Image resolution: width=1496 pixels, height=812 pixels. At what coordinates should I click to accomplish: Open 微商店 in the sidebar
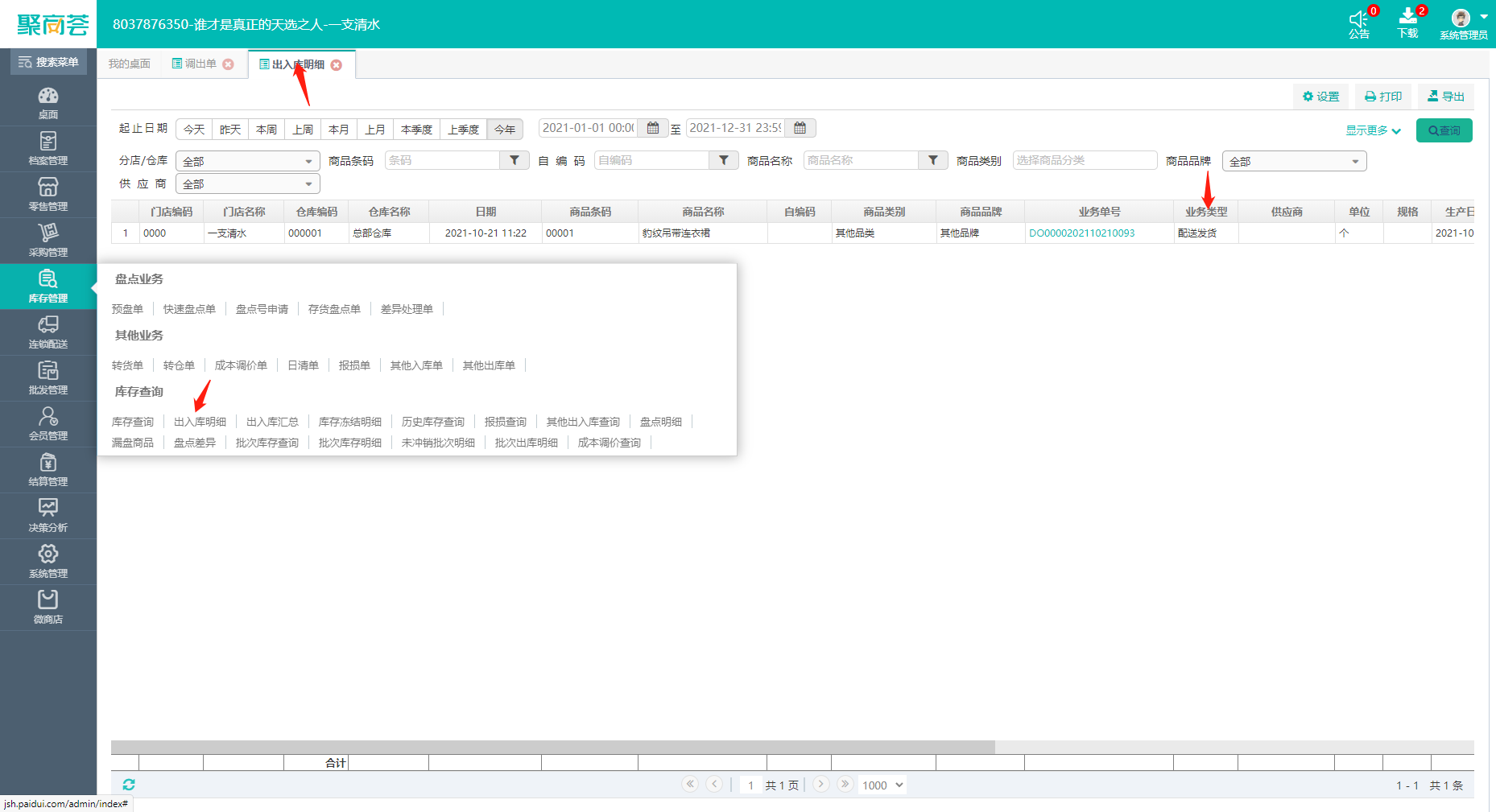[48, 607]
